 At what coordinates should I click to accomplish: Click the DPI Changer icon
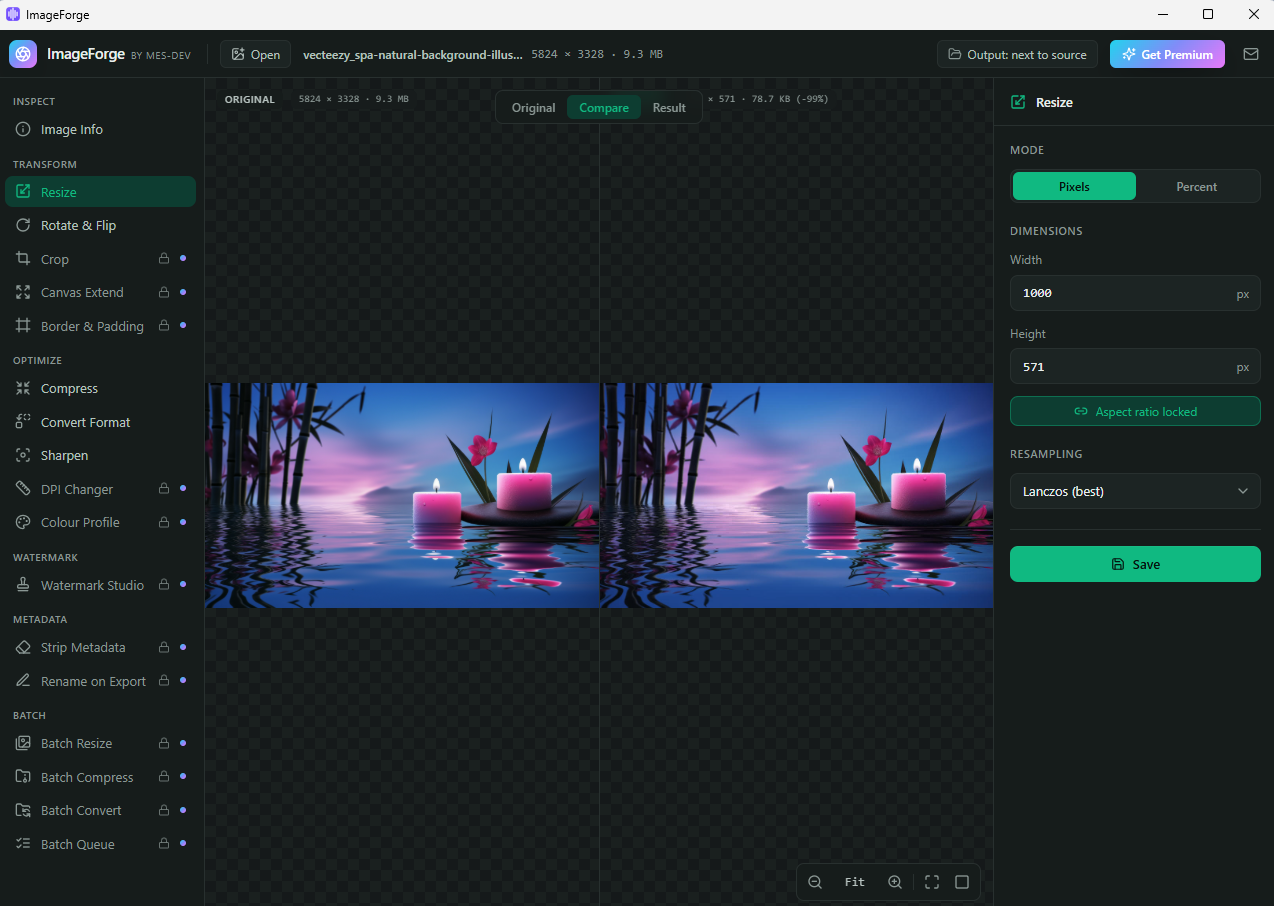pos(23,489)
